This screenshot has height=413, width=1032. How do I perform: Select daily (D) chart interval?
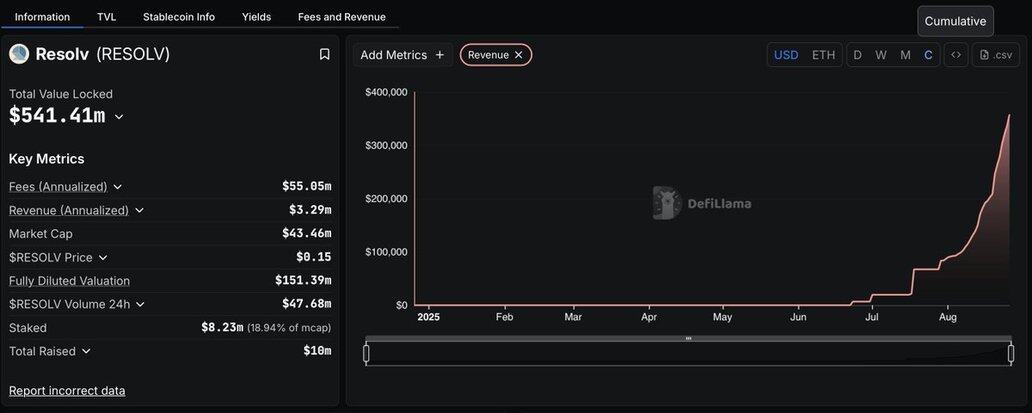pos(857,55)
